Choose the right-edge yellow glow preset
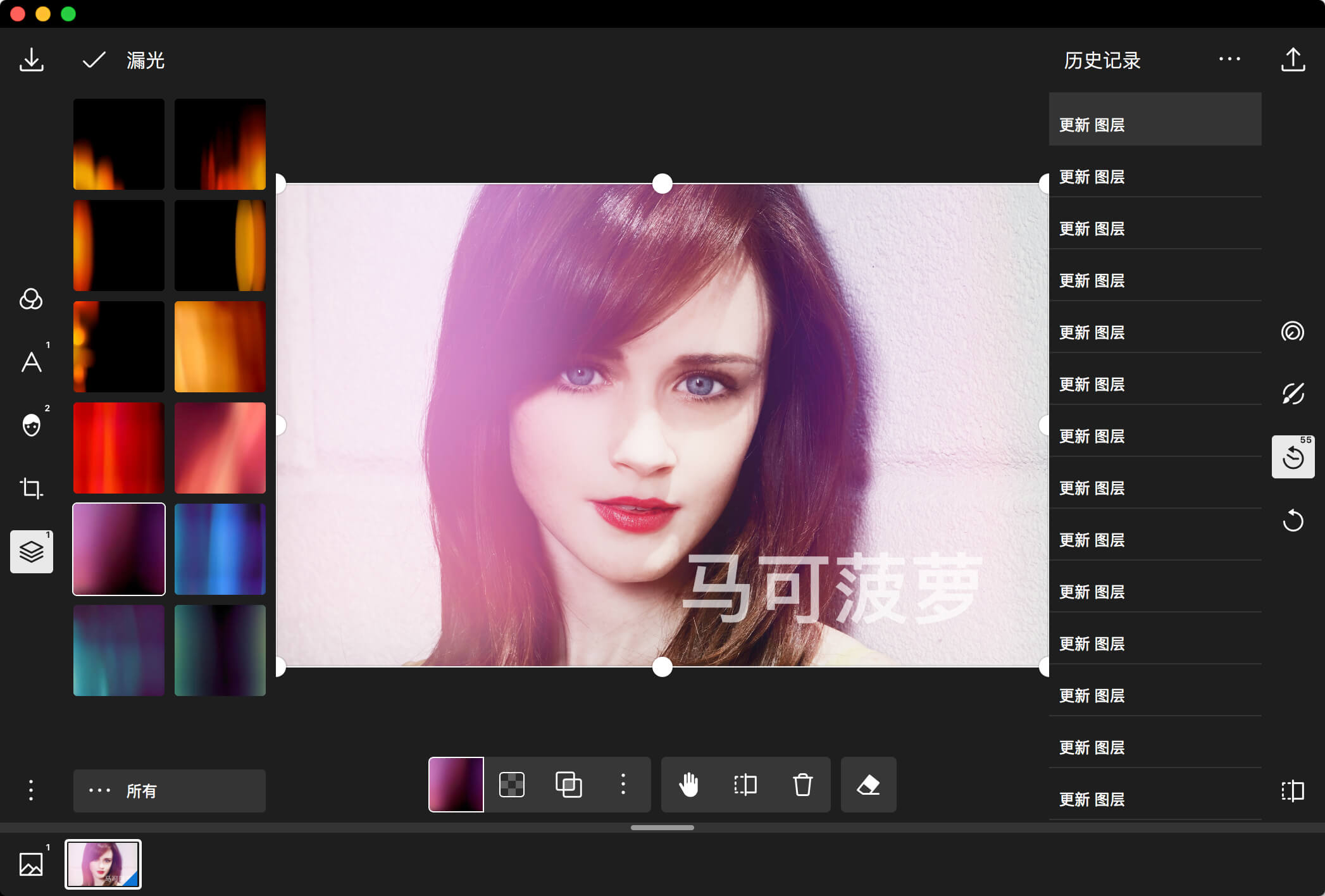The image size is (1325, 896). 220,246
